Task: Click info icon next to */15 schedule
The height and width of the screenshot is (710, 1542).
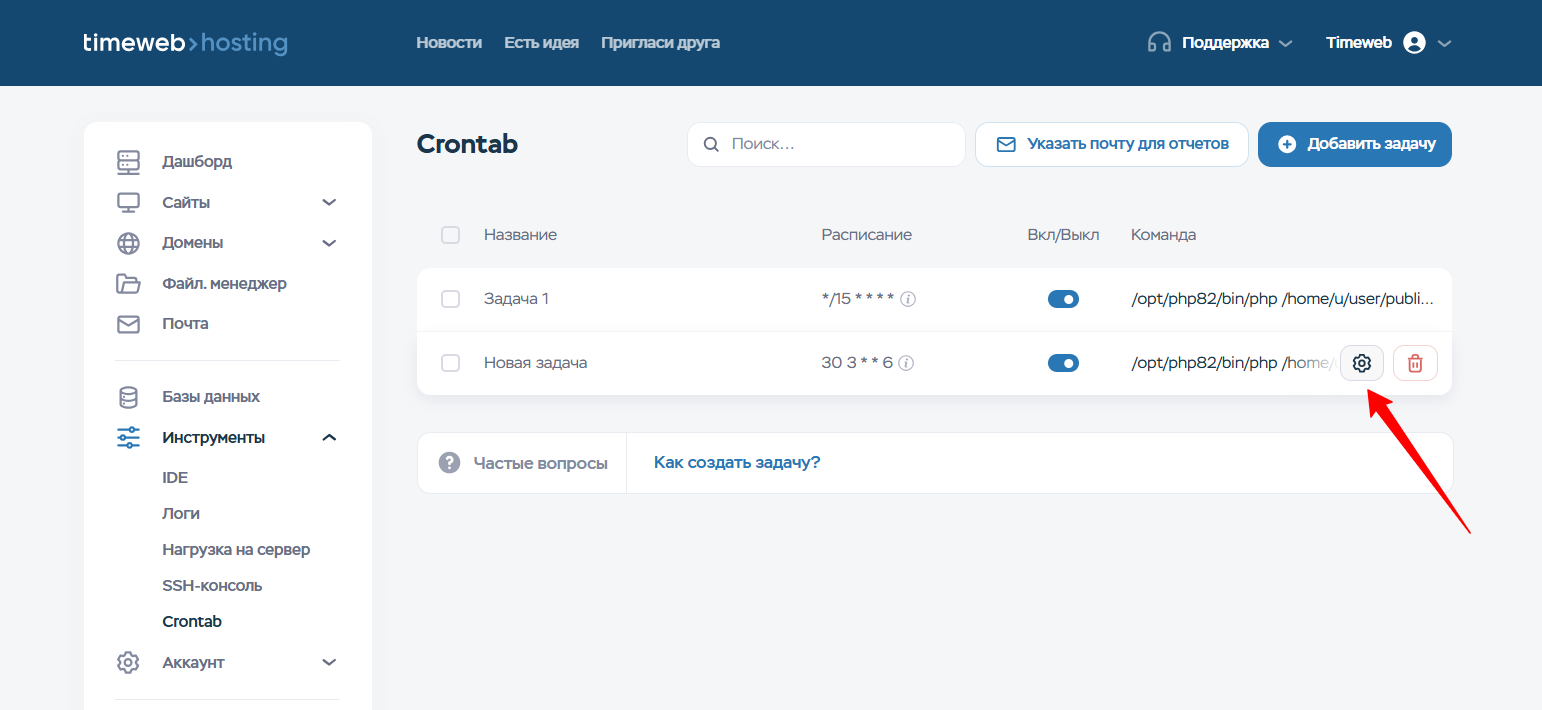Action: 908,299
